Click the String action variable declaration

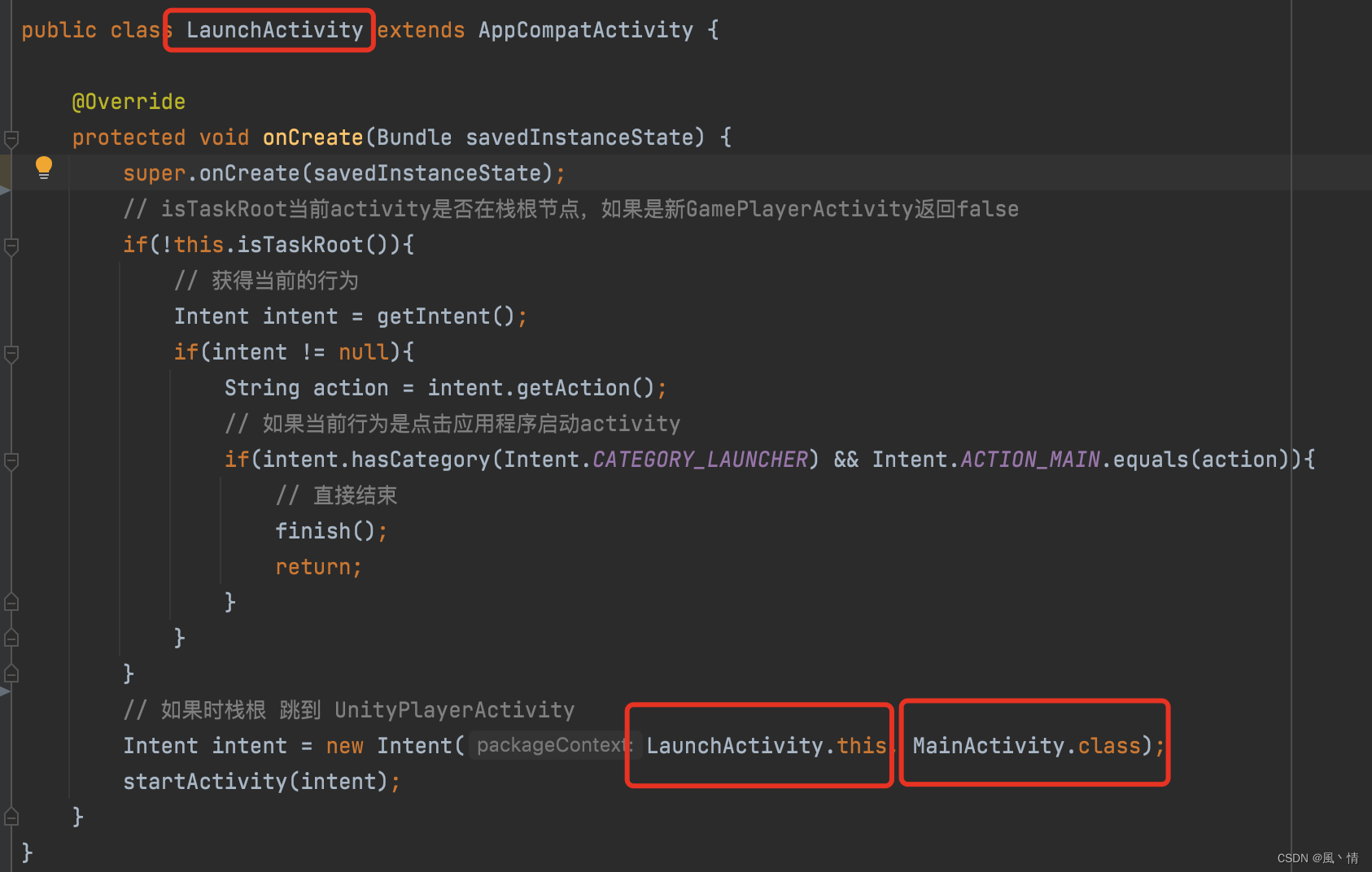[307, 388]
